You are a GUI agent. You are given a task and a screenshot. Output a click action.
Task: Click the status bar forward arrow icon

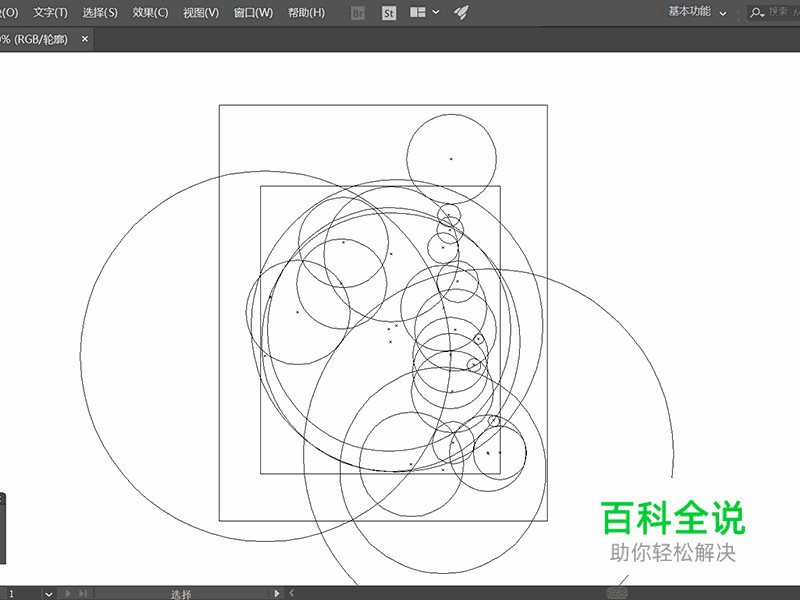(278, 592)
